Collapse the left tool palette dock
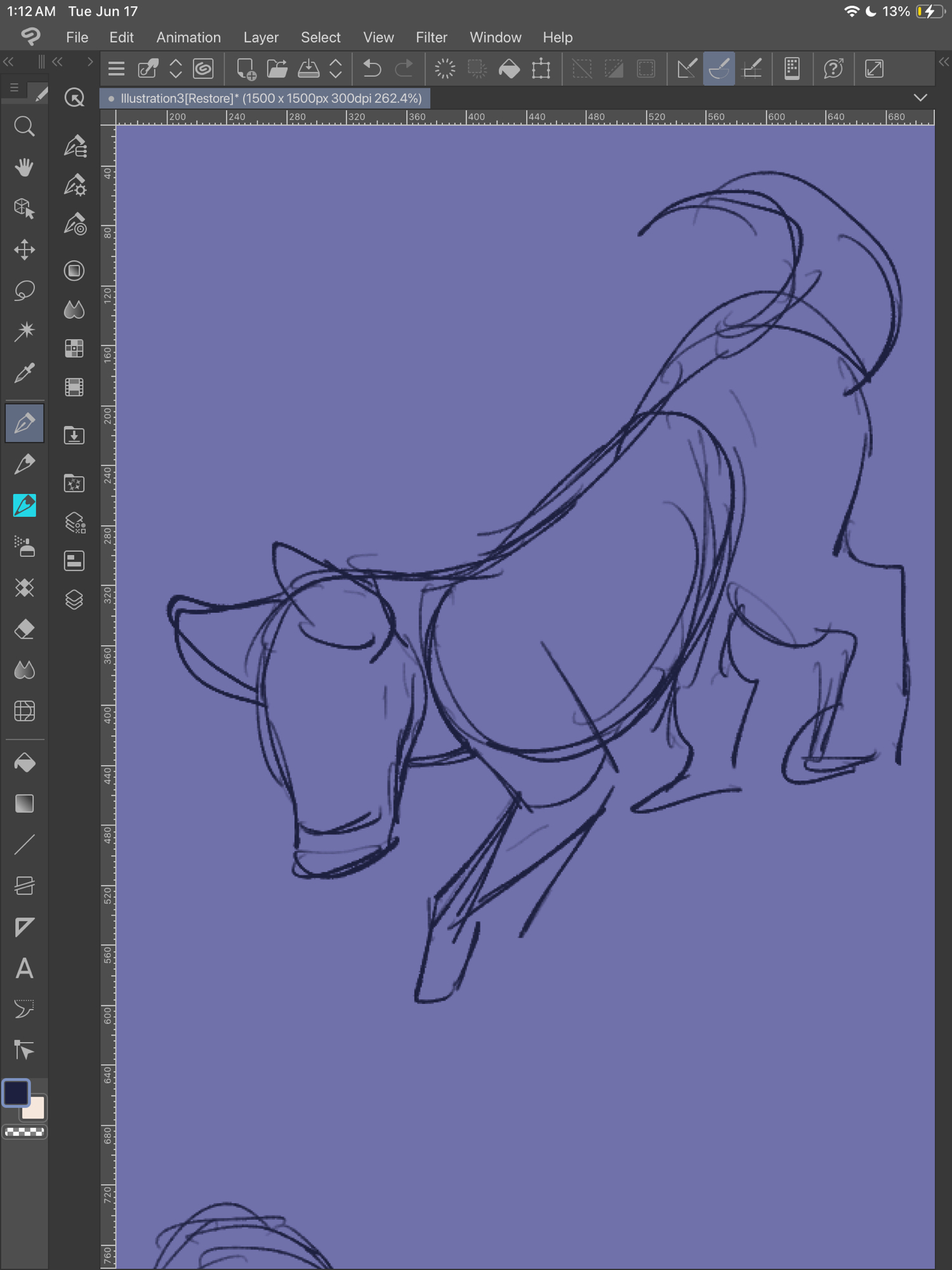 [8, 62]
